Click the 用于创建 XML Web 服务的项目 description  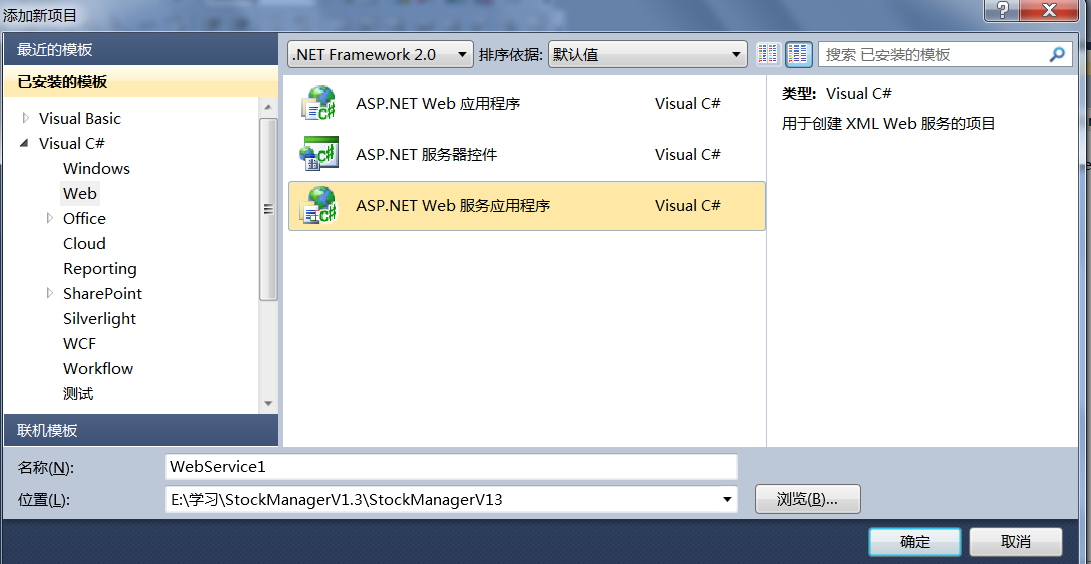(889, 124)
